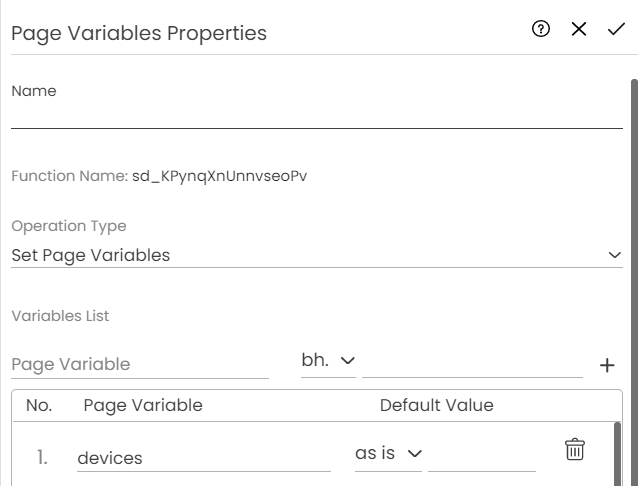Open the 'bh.' type dropdown
Viewport: 638px width, 486px height.
(x=328, y=360)
